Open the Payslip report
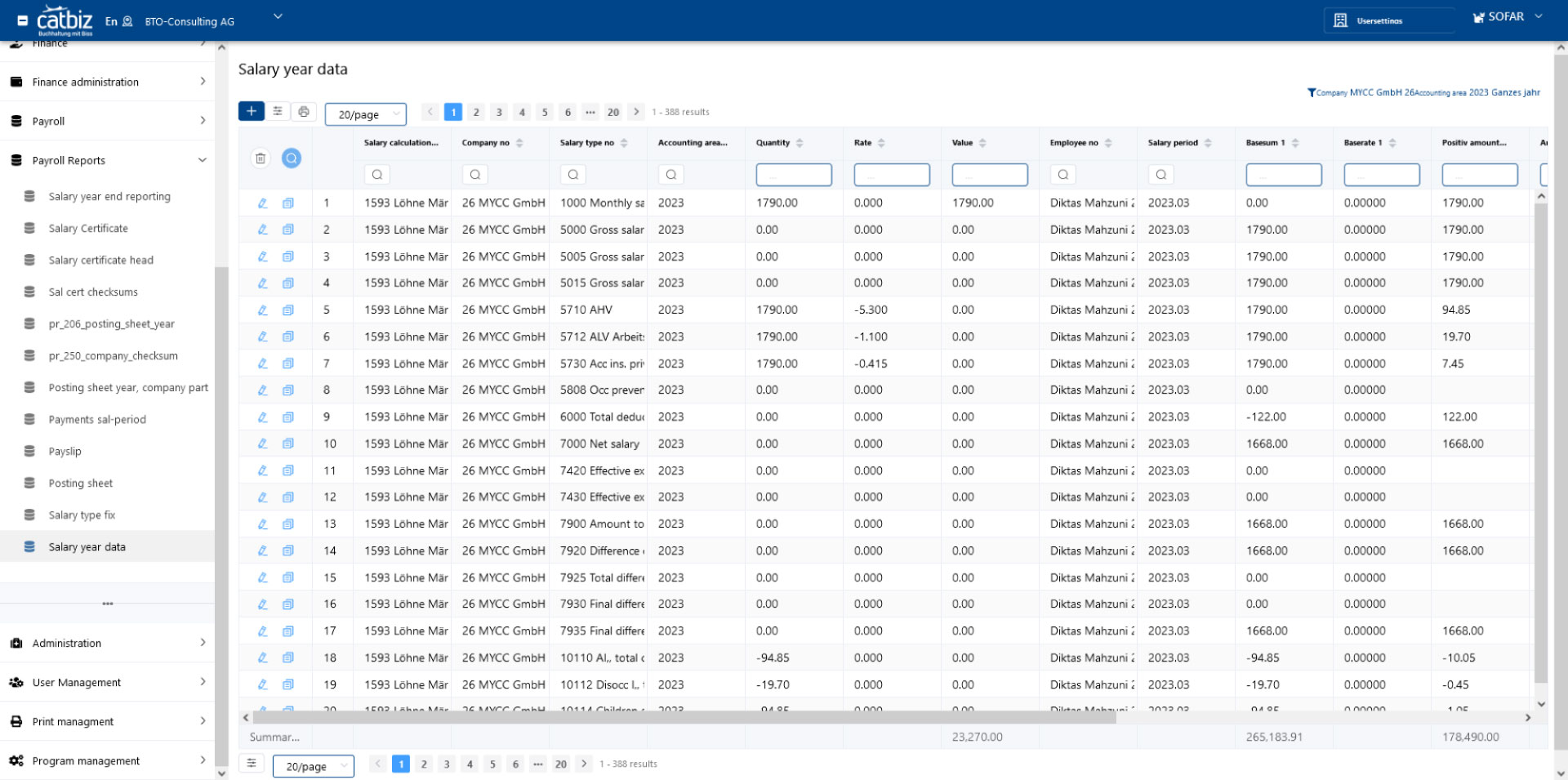 [65, 452]
